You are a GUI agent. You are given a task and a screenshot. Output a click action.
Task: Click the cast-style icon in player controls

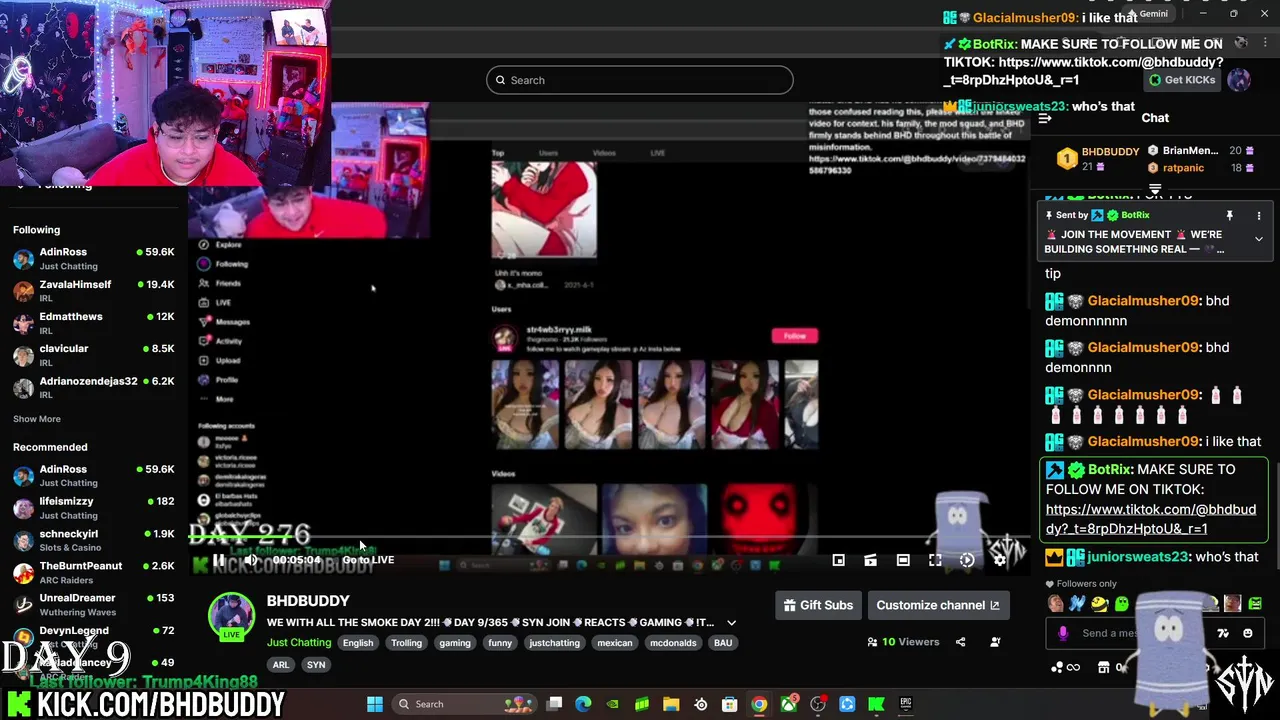871,560
